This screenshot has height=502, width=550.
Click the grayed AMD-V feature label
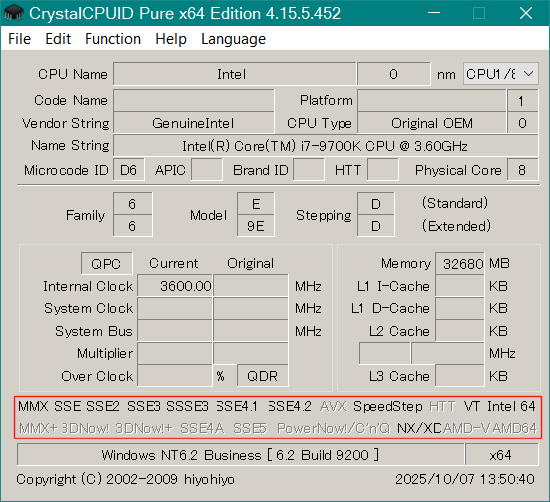(x=467, y=428)
